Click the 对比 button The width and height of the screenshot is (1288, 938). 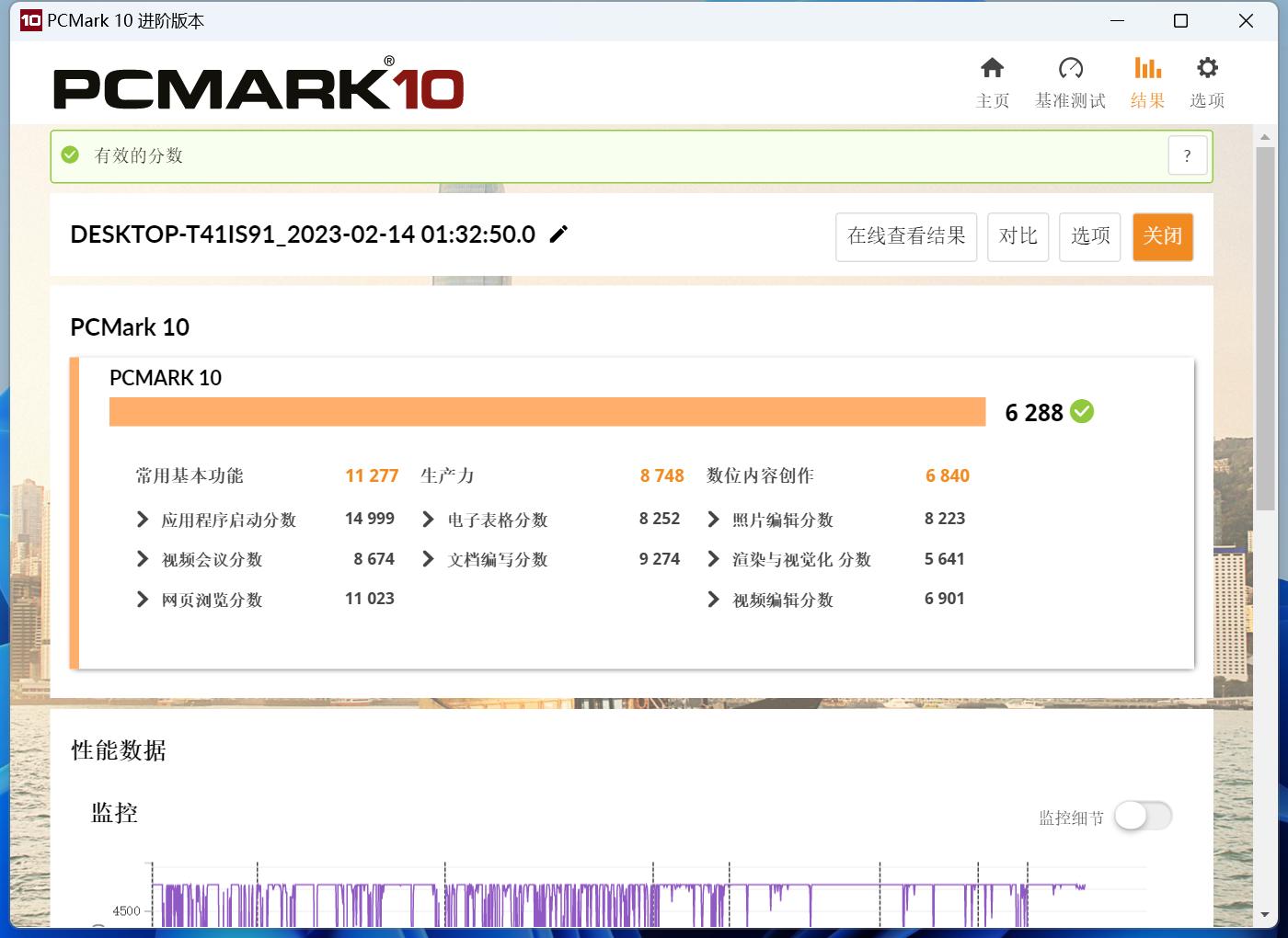pos(1018,236)
